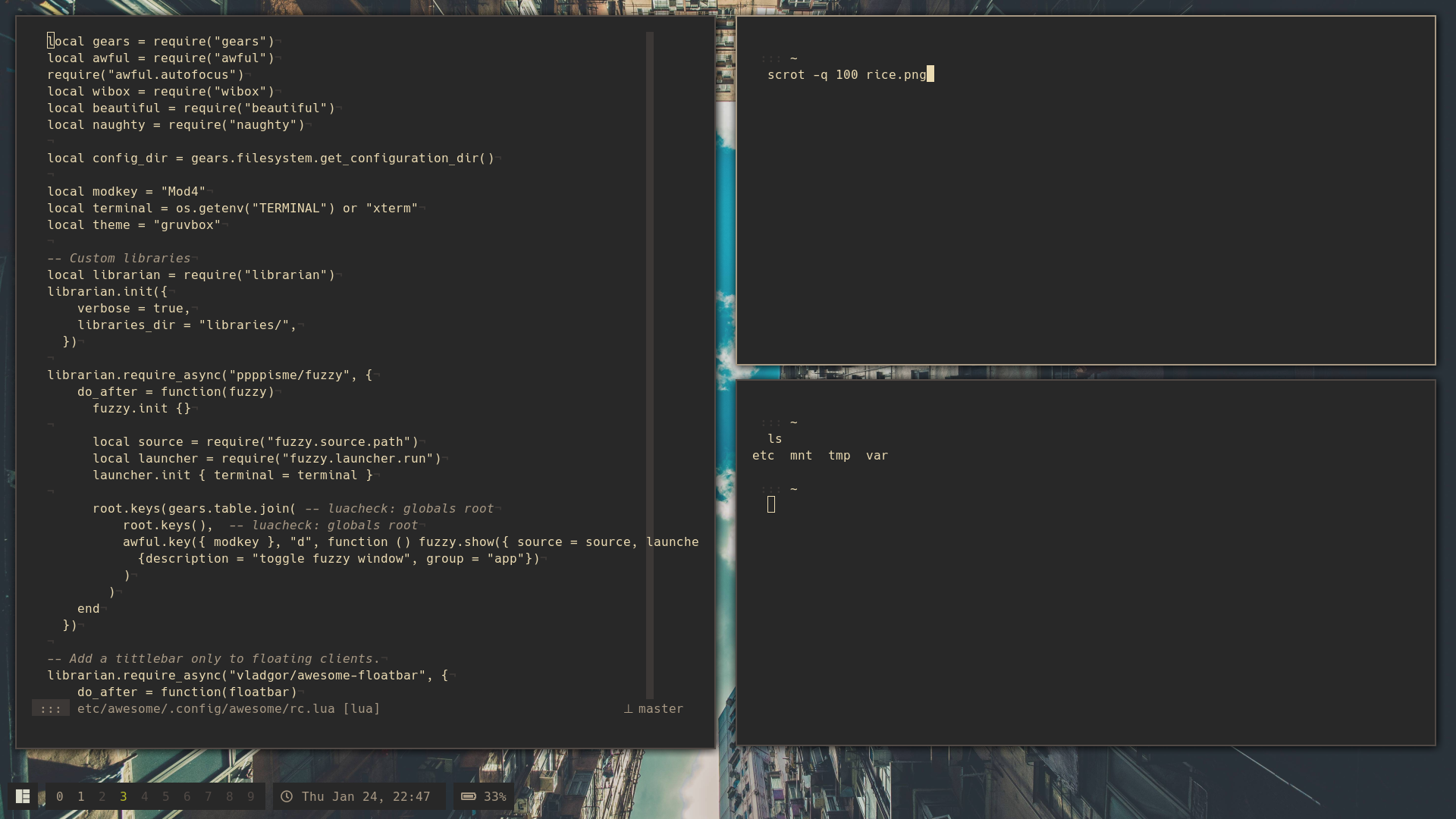Place cursor on local awful = require line
This screenshot has width=1456, height=819.
click(x=161, y=58)
